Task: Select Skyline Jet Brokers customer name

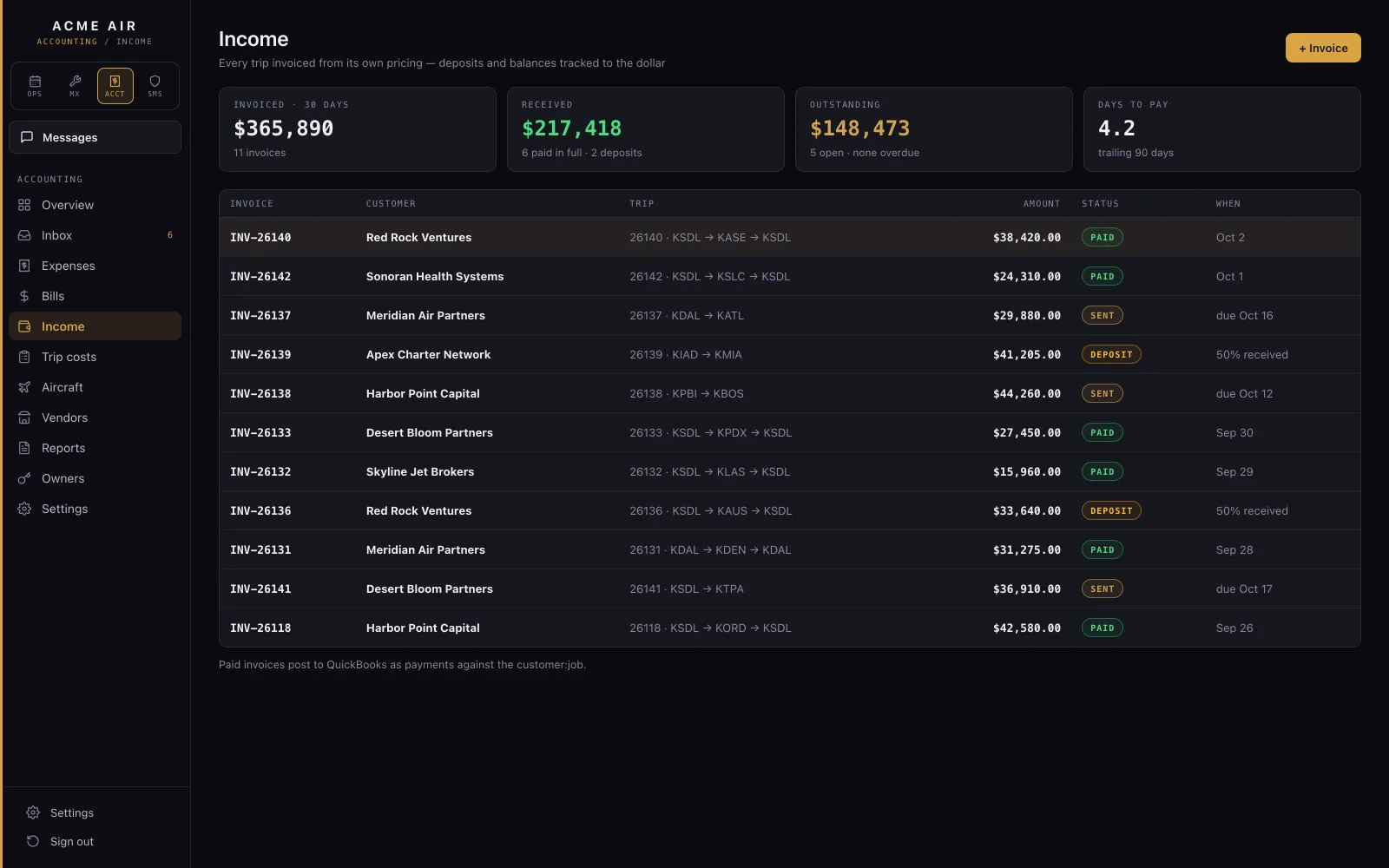Action: (x=420, y=471)
